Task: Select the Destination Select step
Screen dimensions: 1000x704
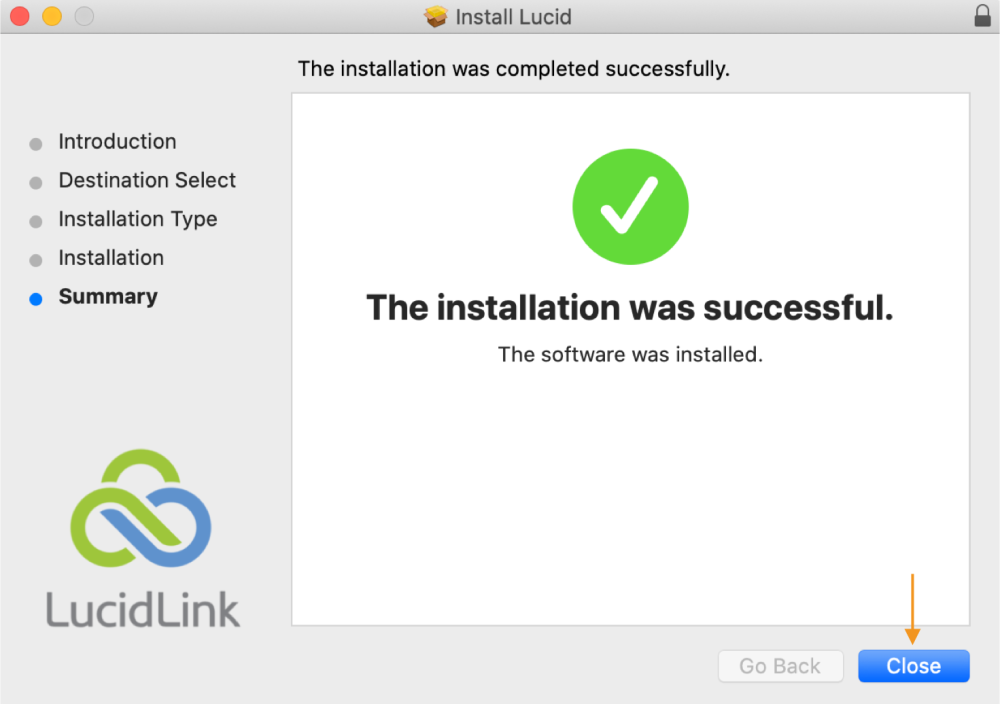Action: click(147, 181)
